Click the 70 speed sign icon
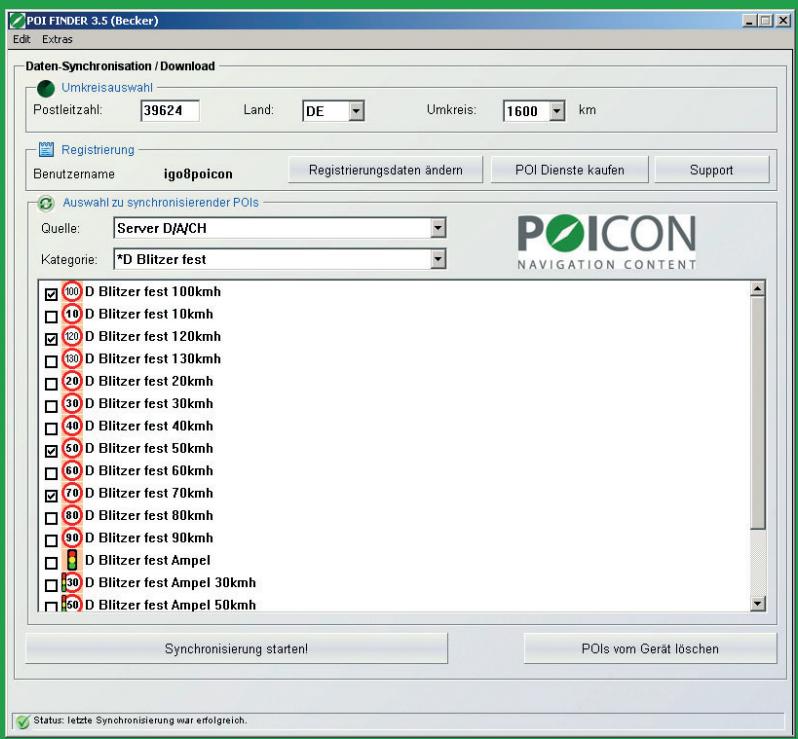This screenshot has height=739, width=798. (72, 493)
